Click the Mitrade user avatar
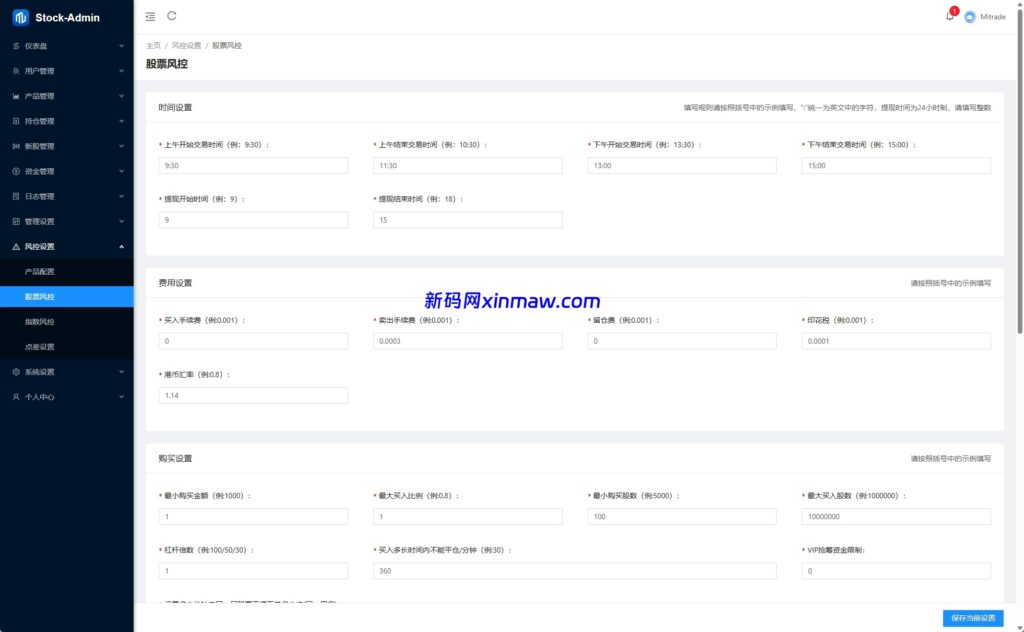Viewport: 1024px width, 632px height. point(969,17)
